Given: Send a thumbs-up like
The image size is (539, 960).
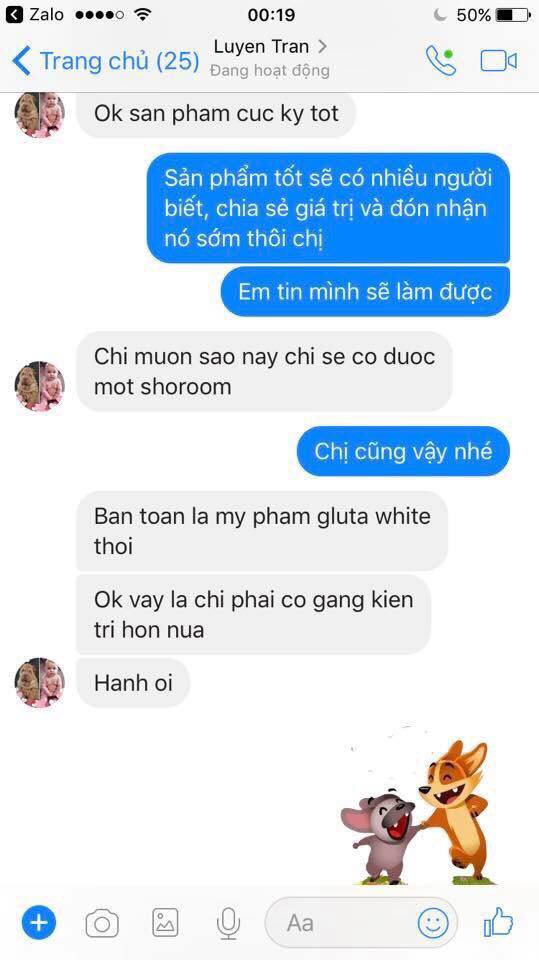Looking at the screenshot, I should [x=499, y=921].
